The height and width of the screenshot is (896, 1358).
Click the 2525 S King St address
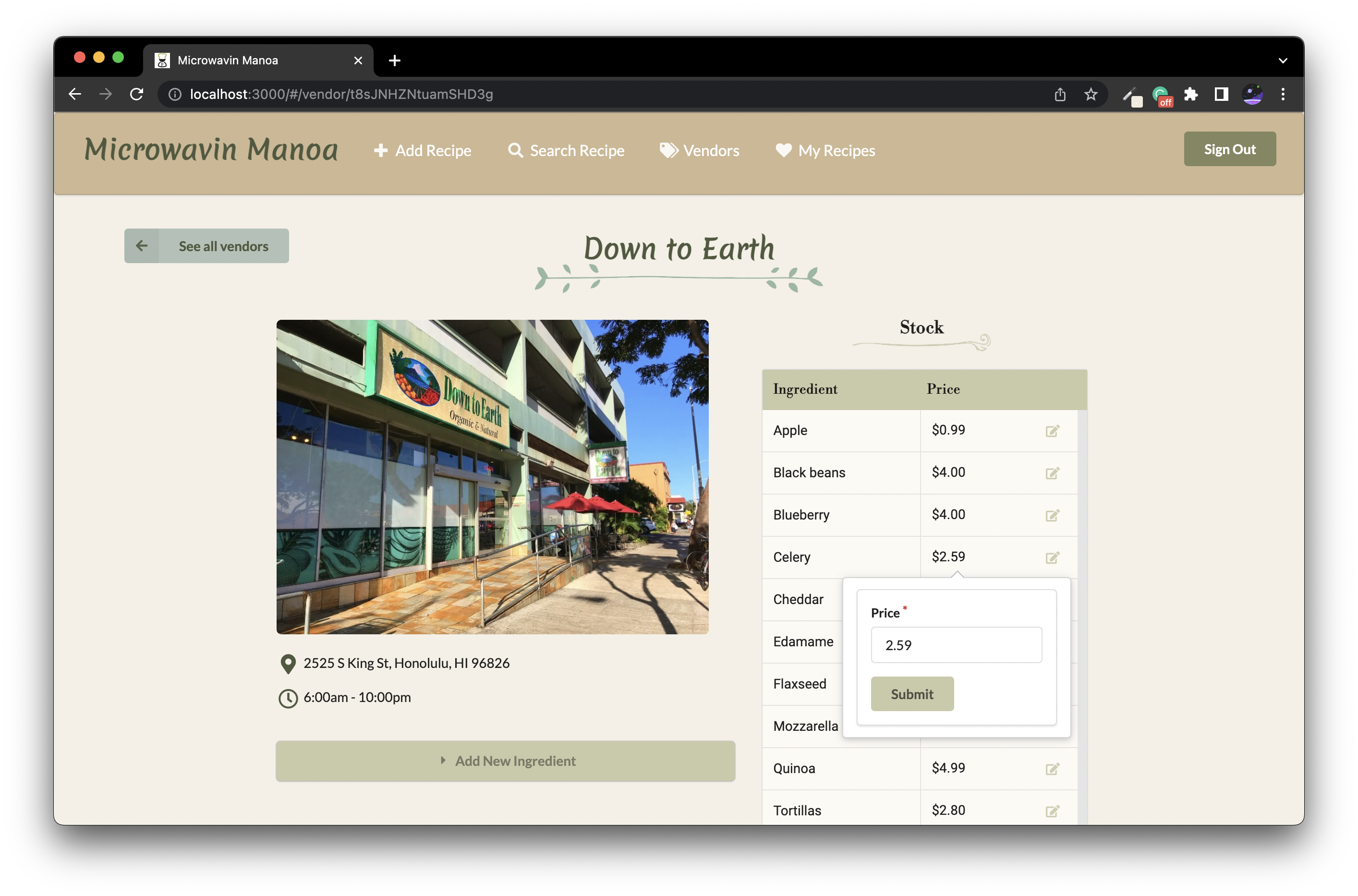tap(407, 664)
